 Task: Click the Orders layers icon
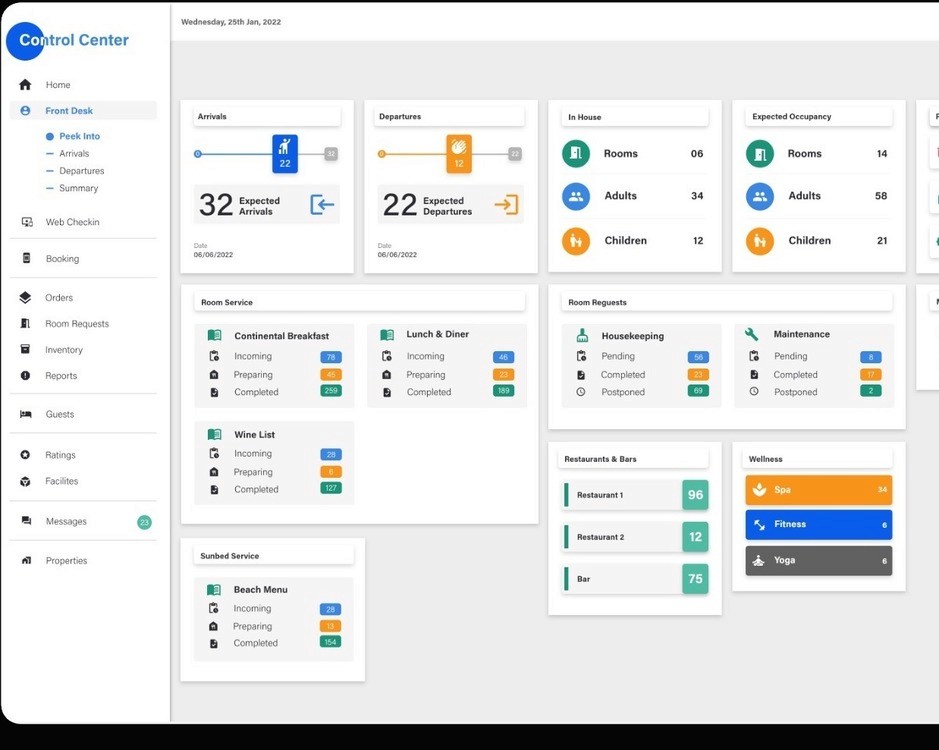point(25,298)
